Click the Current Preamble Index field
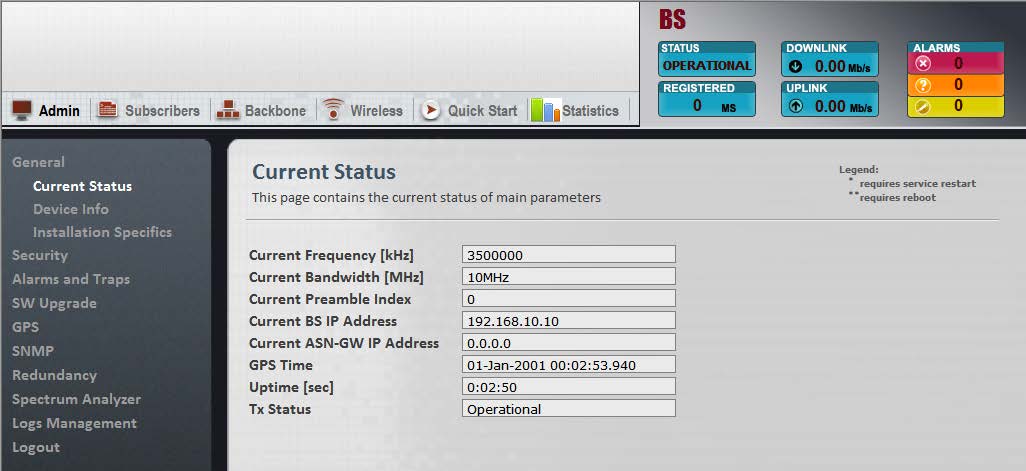The height and width of the screenshot is (471, 1026). 569,299
